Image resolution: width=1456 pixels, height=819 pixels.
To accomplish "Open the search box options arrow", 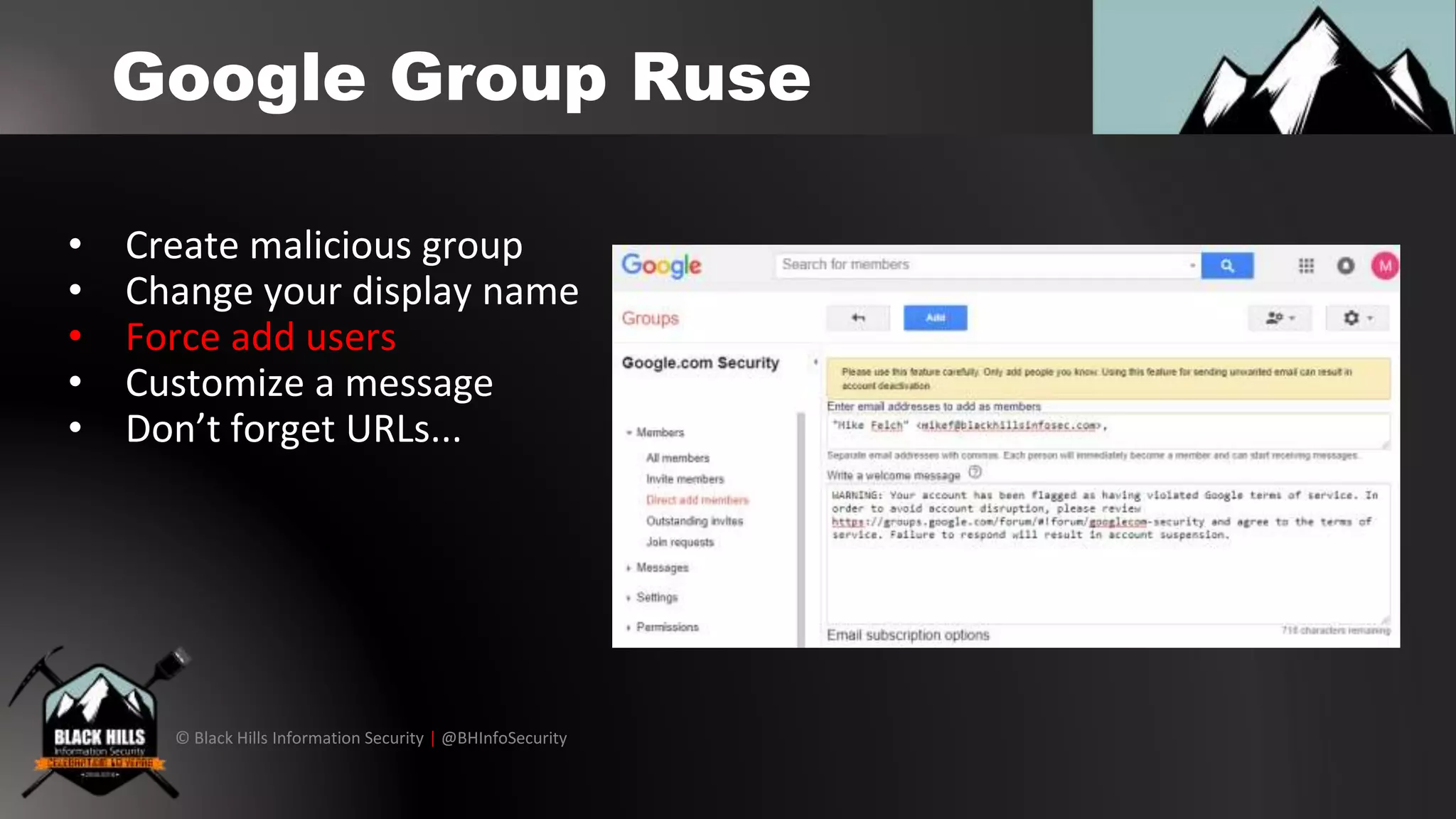I will (x=1192, y=265).
